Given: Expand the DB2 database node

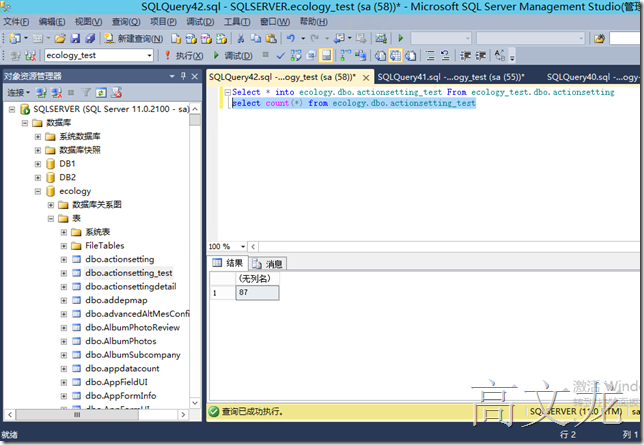Looking at the screenshot, I should click(x=38, y=178).
